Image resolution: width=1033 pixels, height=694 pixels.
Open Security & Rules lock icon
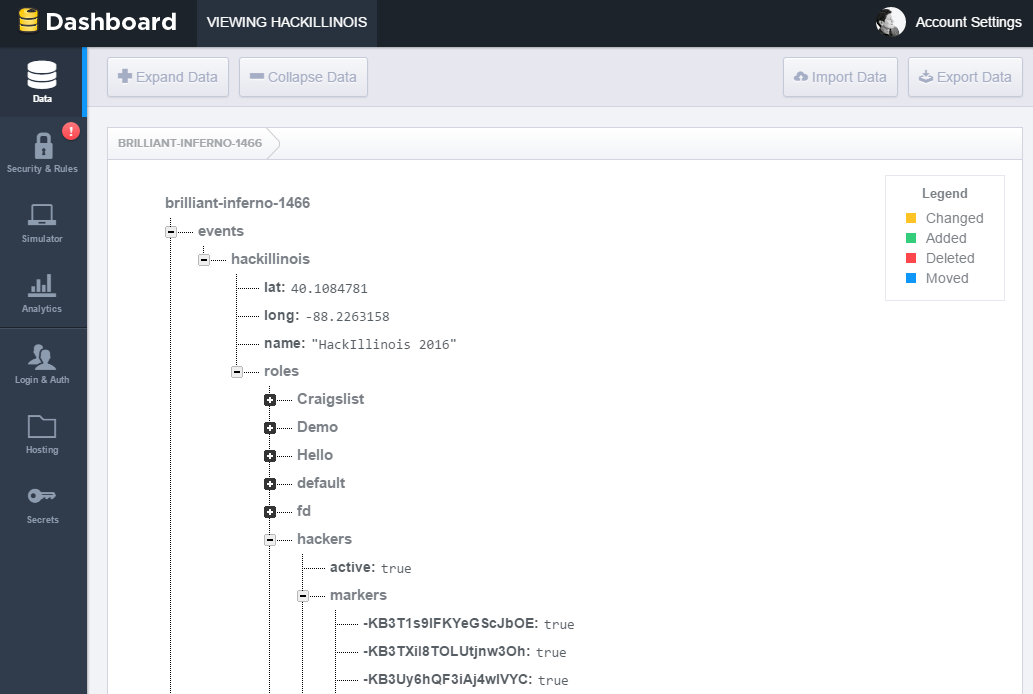coord(43,145)
